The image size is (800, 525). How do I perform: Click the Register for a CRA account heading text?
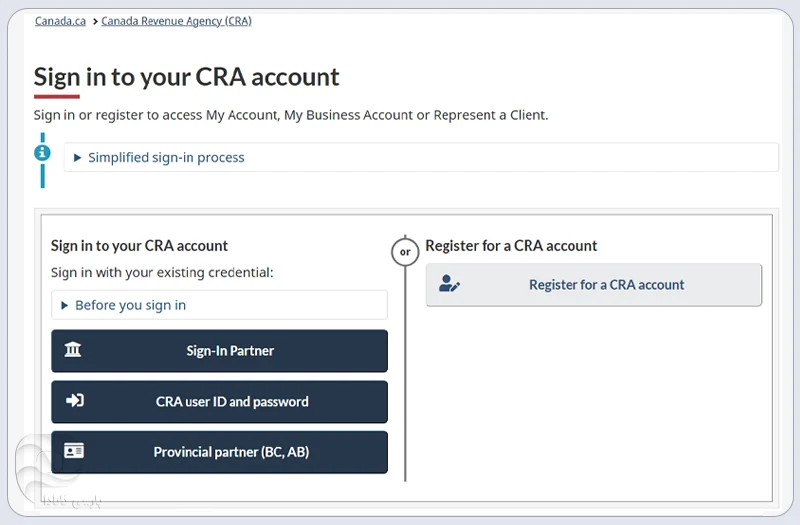(511, 245)
